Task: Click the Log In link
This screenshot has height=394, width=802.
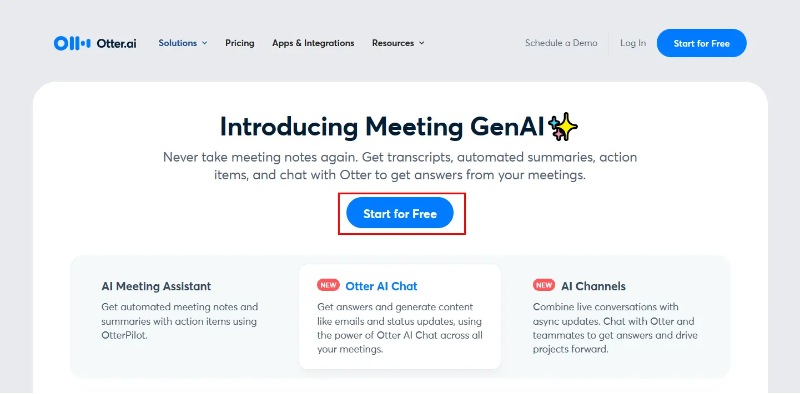Action: pyautogui.click(x=633, y=43)
